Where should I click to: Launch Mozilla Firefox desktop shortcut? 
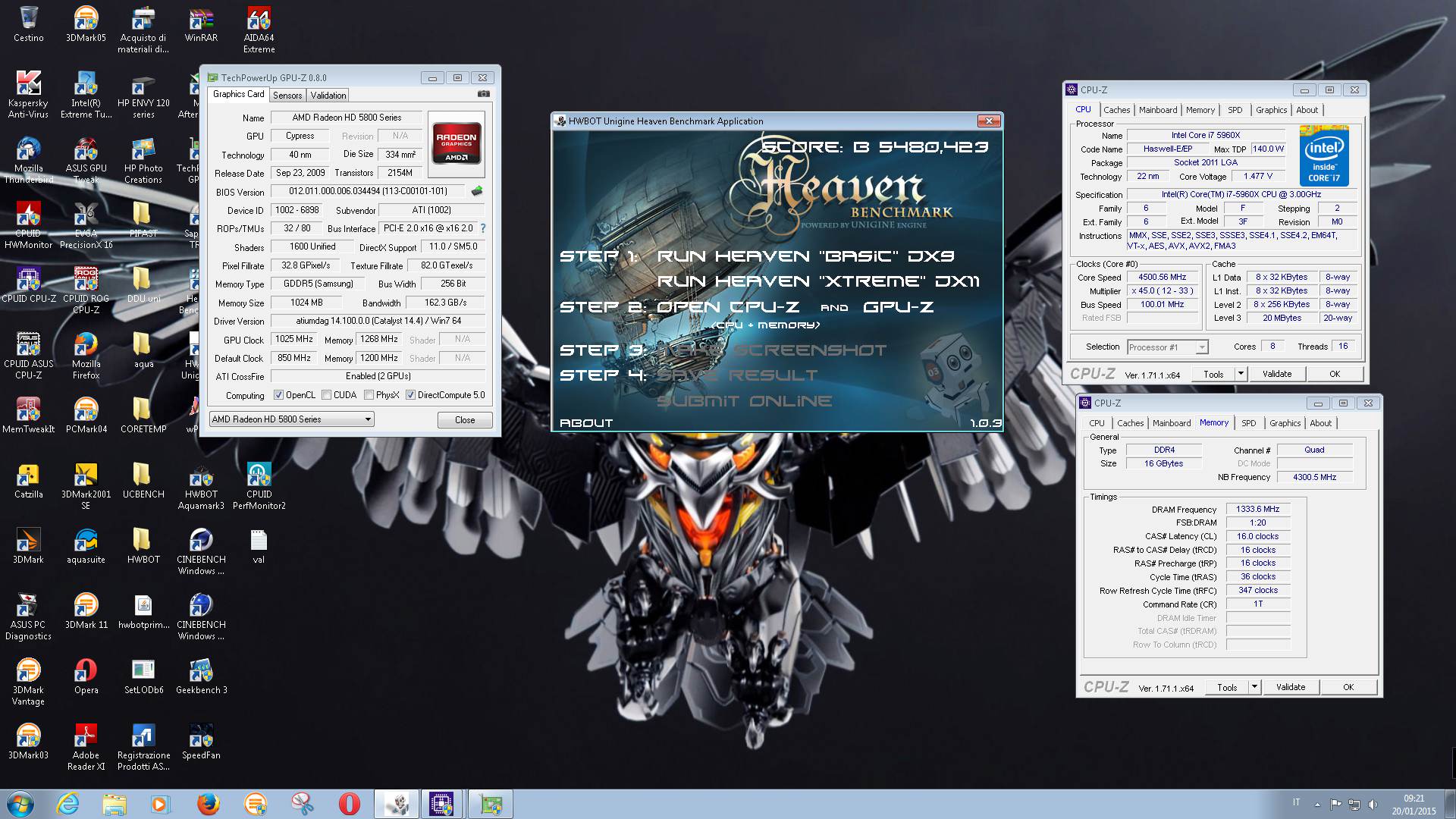point(86,356)
